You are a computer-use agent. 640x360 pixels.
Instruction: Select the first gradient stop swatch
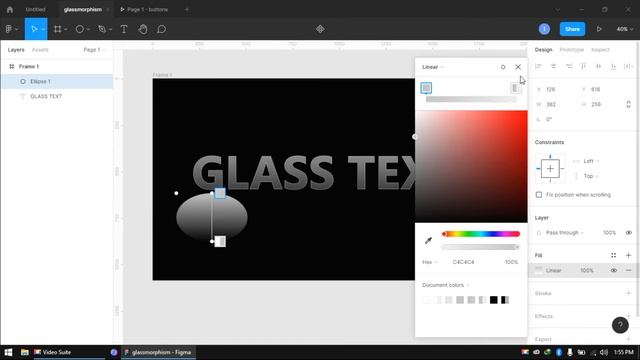pos(426,88)
